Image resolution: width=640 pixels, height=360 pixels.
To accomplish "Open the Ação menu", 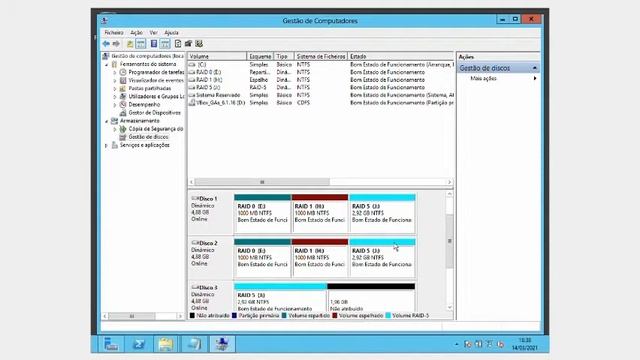I will click(136, 32).
